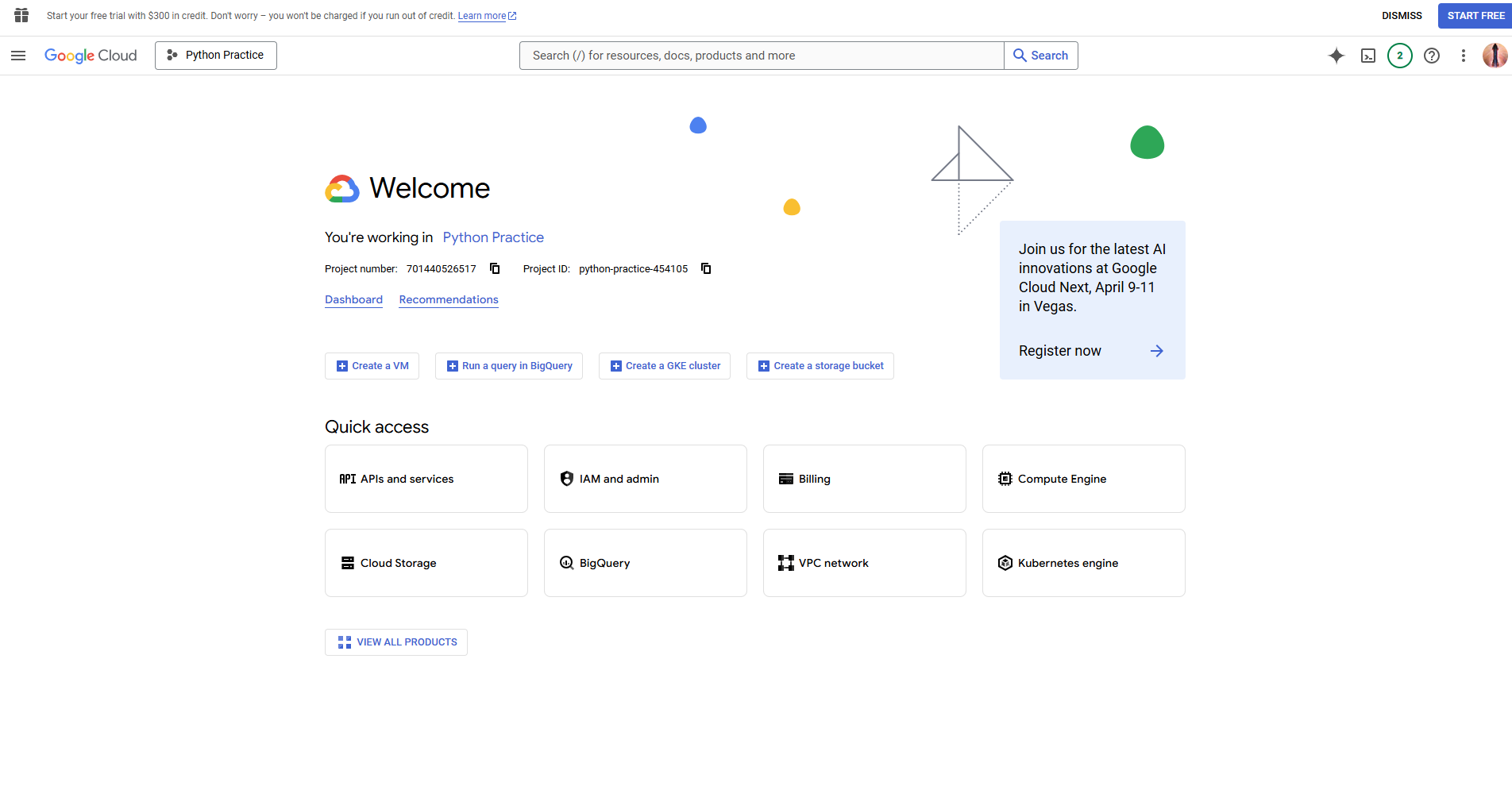Open the help question mark icon
1512x786 pixels.
coord(1432,56)
